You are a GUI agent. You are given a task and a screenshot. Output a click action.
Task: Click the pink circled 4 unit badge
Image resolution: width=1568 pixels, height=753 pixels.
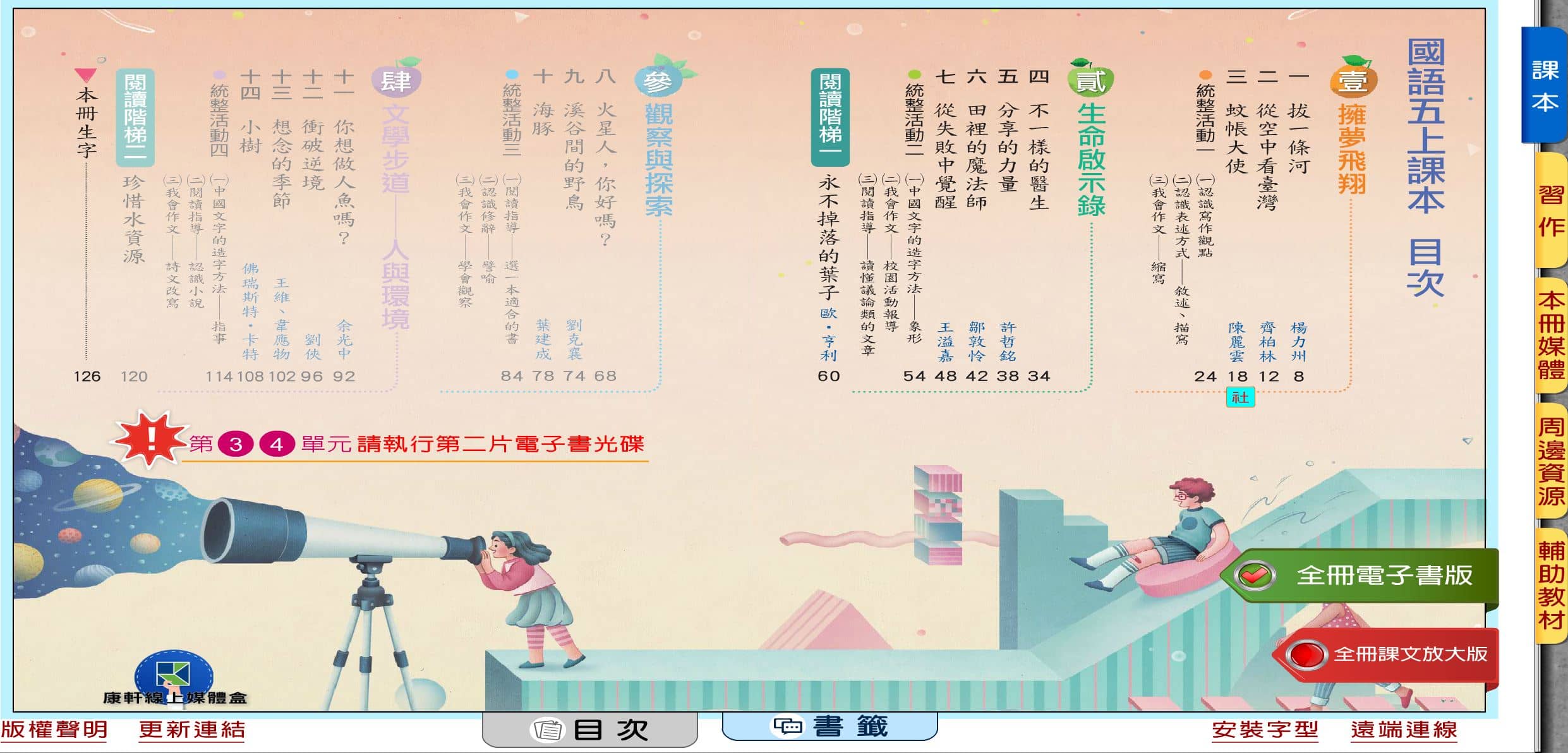coord(277,444)
